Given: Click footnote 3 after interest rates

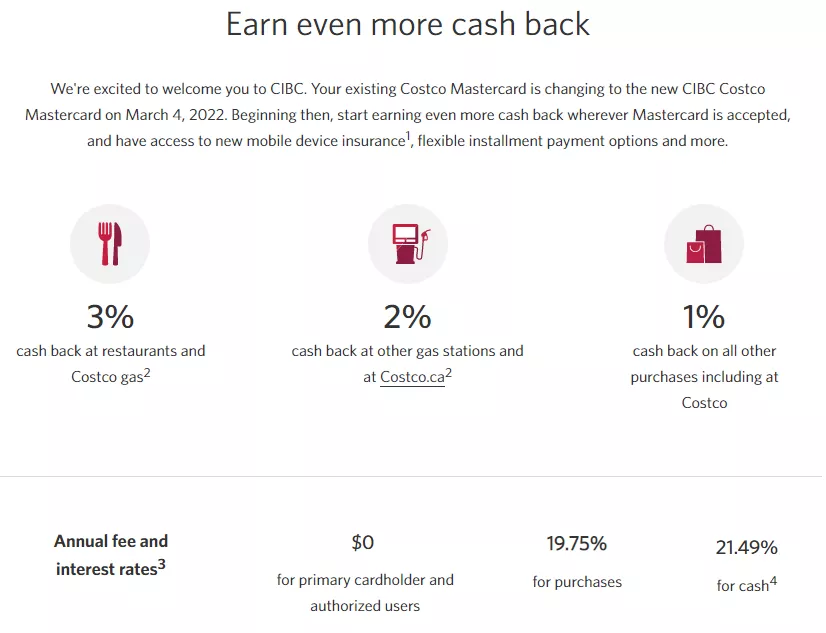Looking at the screenshot, I should [x=162, y=565].
